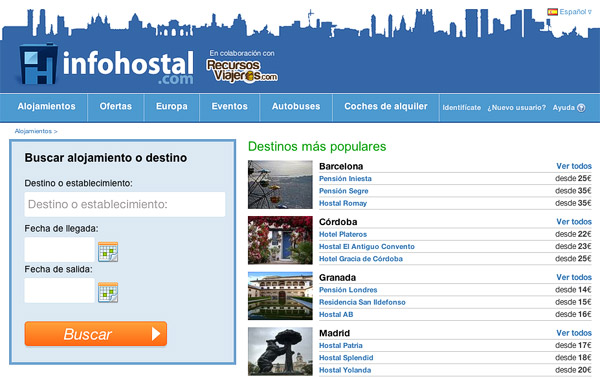Screen dimensions: 600x379
Task: Click the 'desde 22€' price for Hotel Plateros
Action: (573, 234)
